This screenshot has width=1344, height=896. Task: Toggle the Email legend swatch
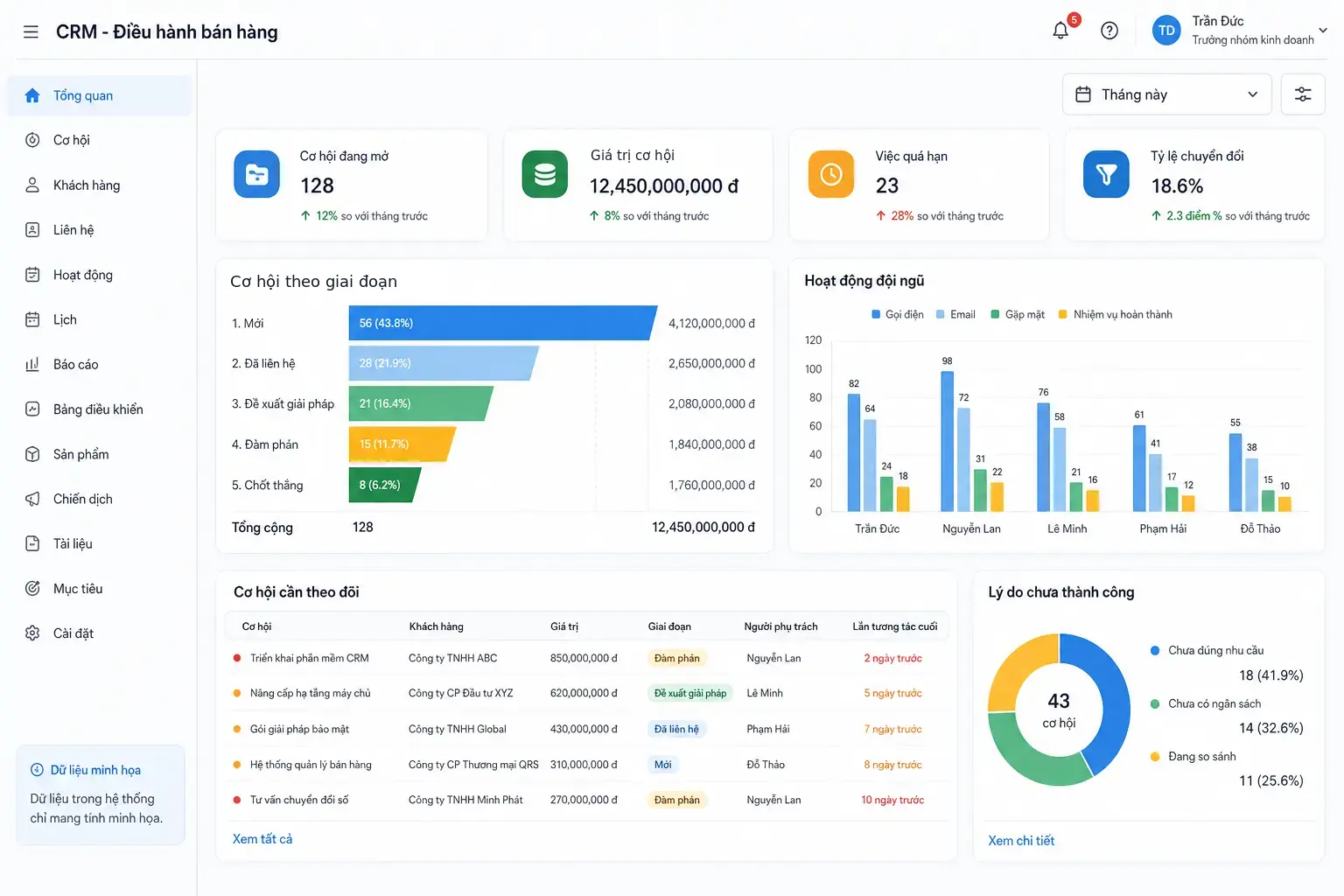(941, 314)
